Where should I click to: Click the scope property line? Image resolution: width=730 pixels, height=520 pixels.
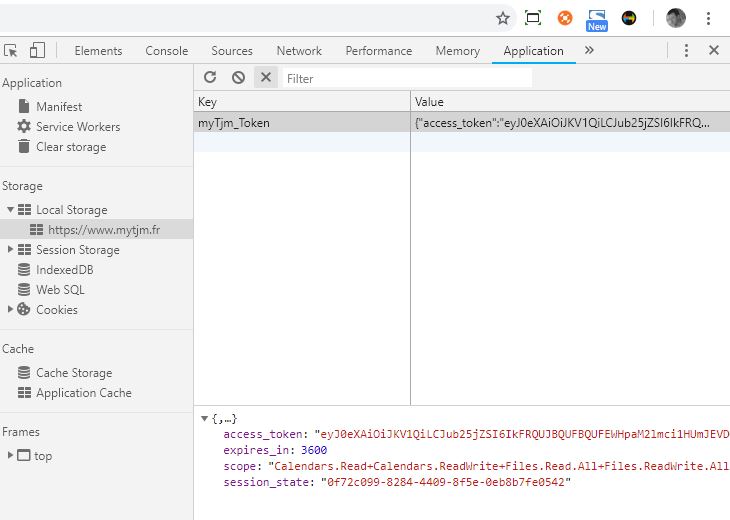coord(476,466)
